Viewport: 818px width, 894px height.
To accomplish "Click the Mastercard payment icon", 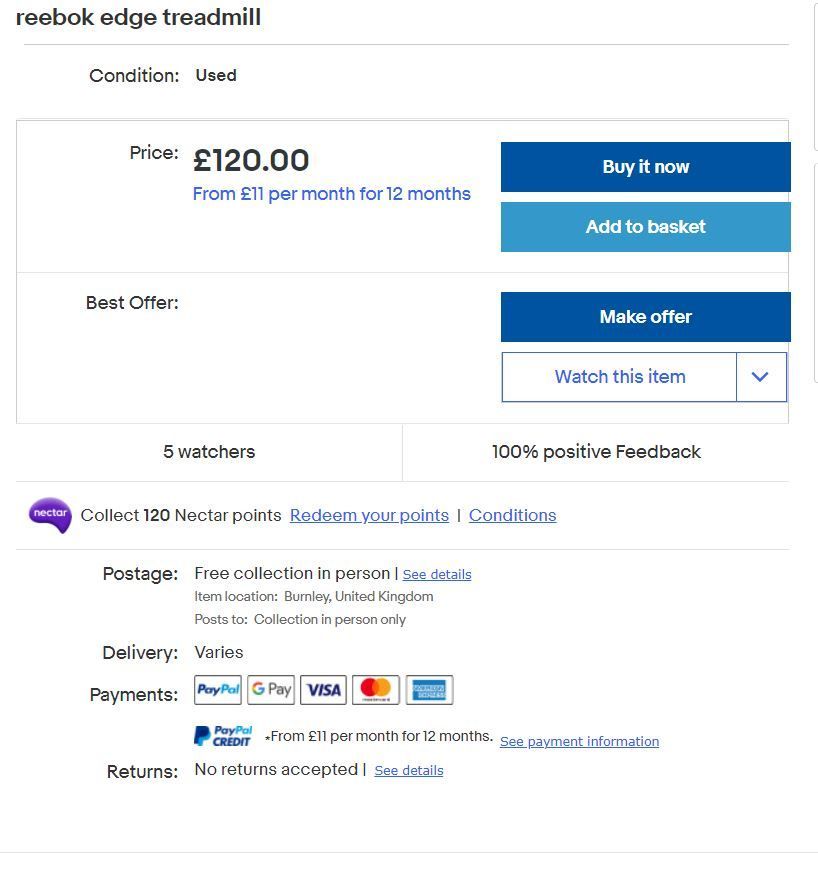I will (376, 690).
